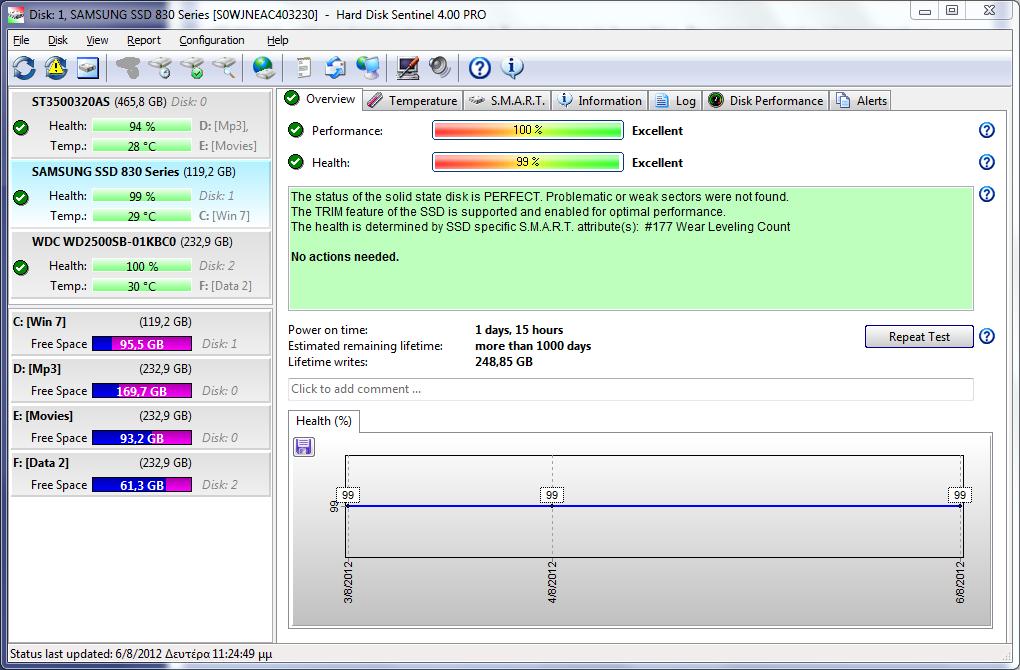This screenshot has height=670, width=1020.
Task: Click the 95,5 GB free space bar
Action: coord(142,344)
